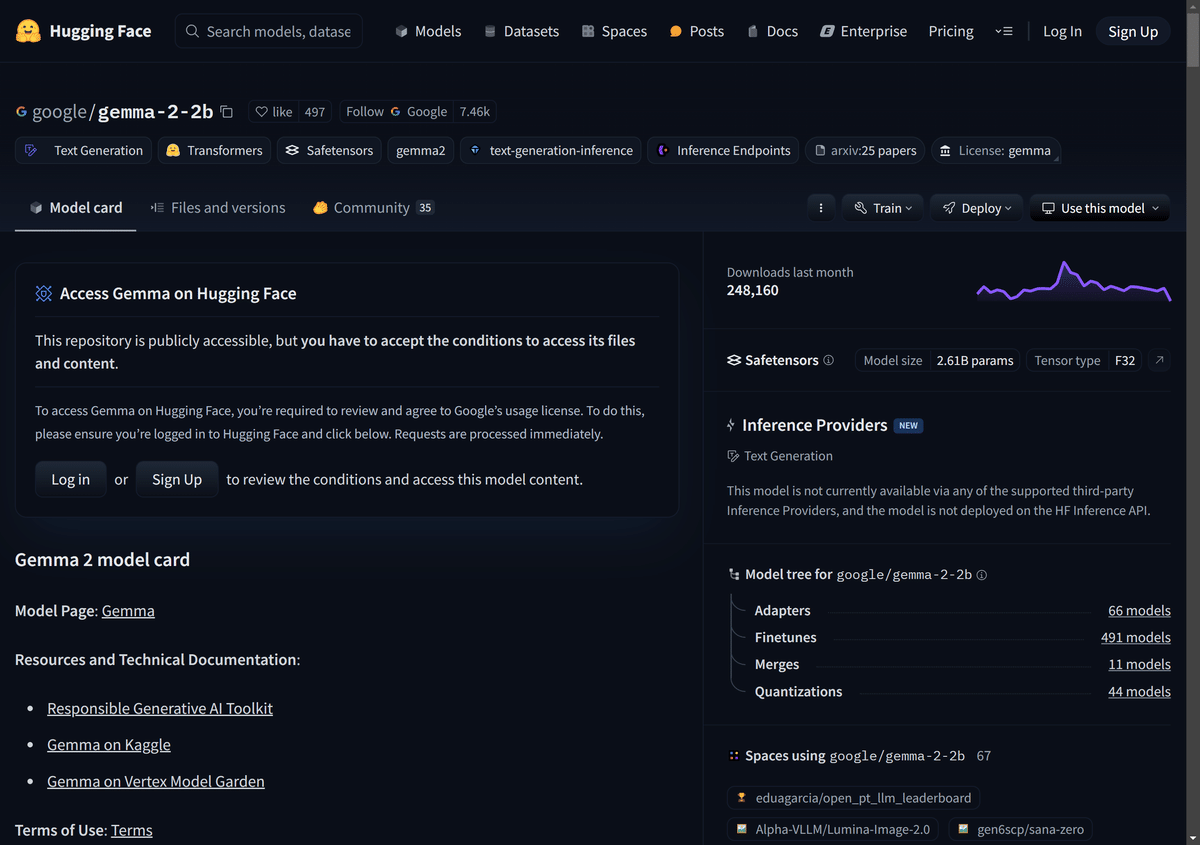The image size is (1200, 845).
Task: Open the Datasets nav item
Action: 521,31
